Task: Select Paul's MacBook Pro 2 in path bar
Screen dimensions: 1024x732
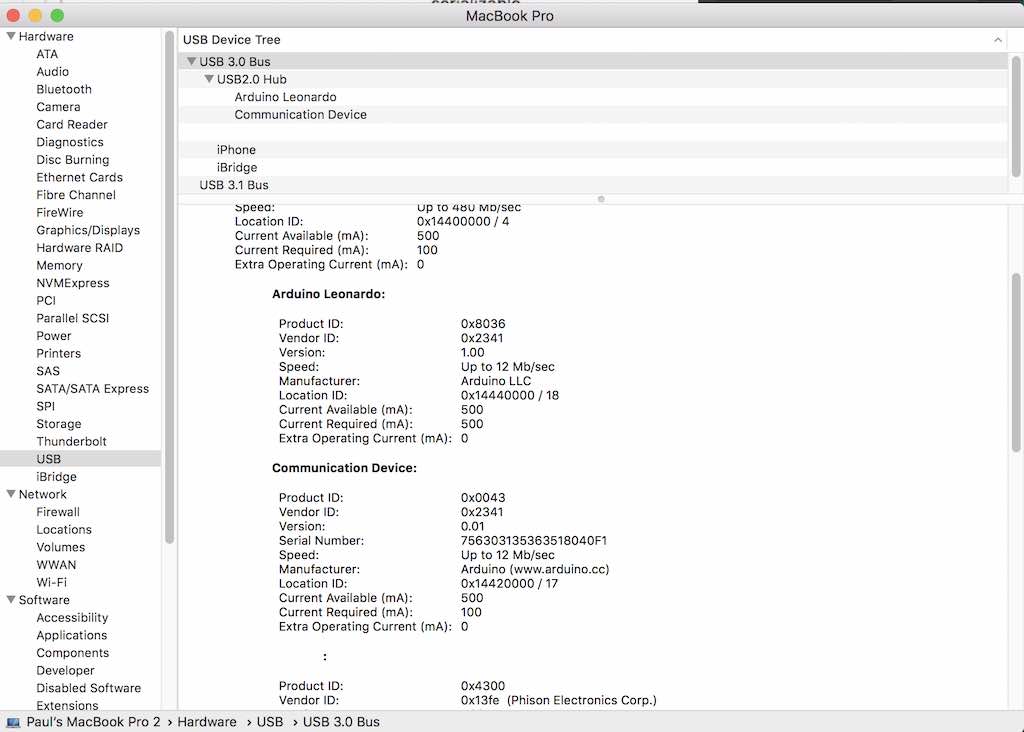Action: [93, 722]
